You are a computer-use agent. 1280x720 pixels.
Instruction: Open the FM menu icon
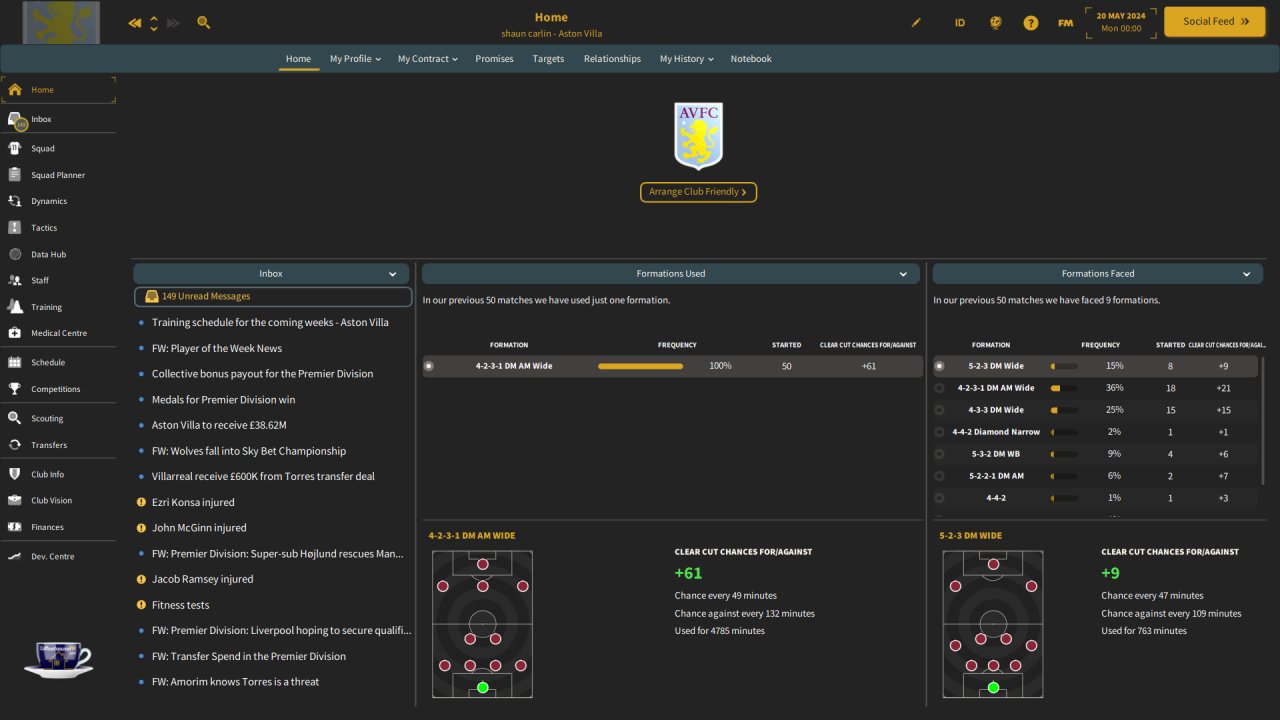tap(1066, 22)
